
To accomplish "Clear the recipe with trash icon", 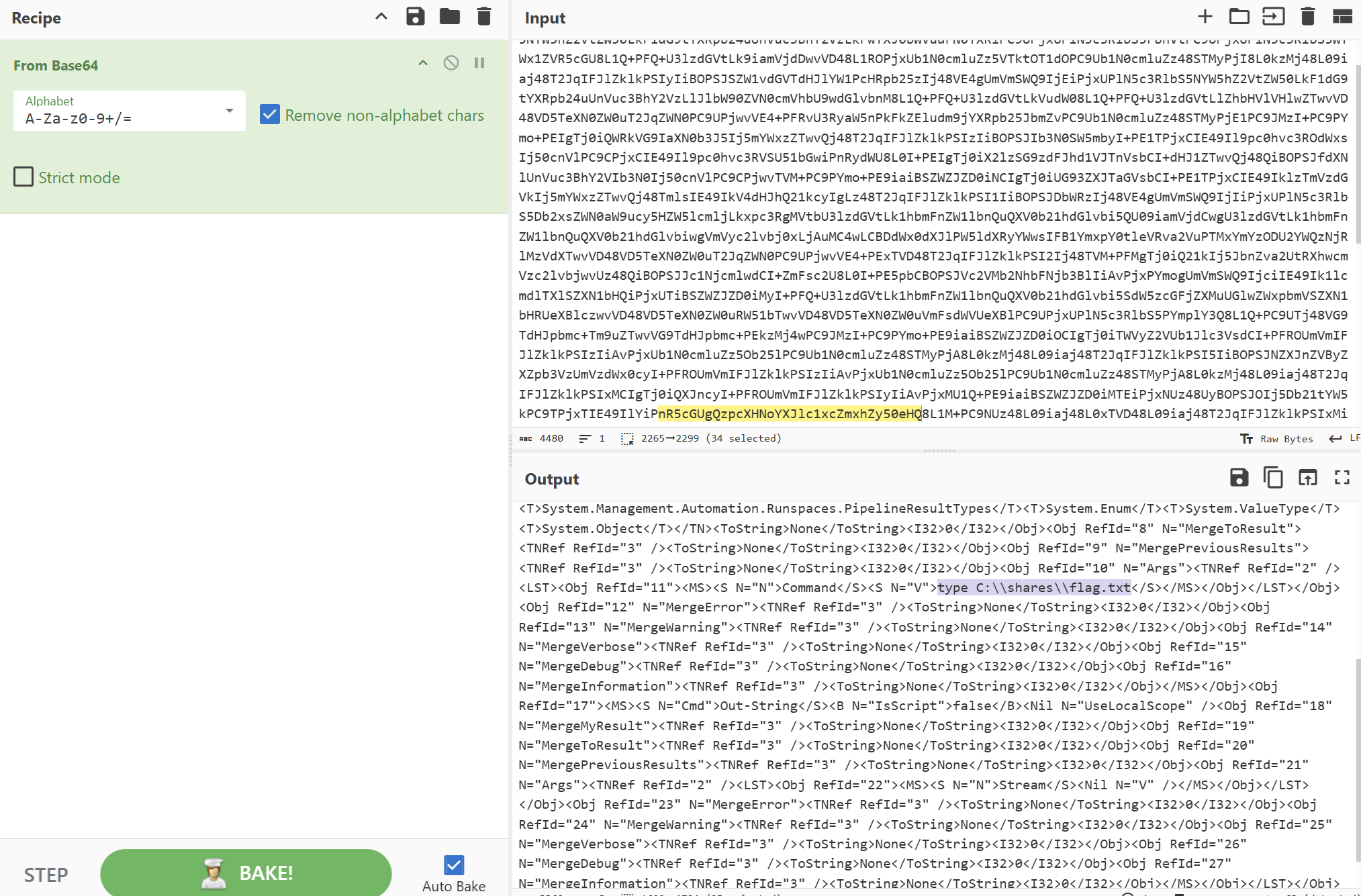I will click(483, 17).
